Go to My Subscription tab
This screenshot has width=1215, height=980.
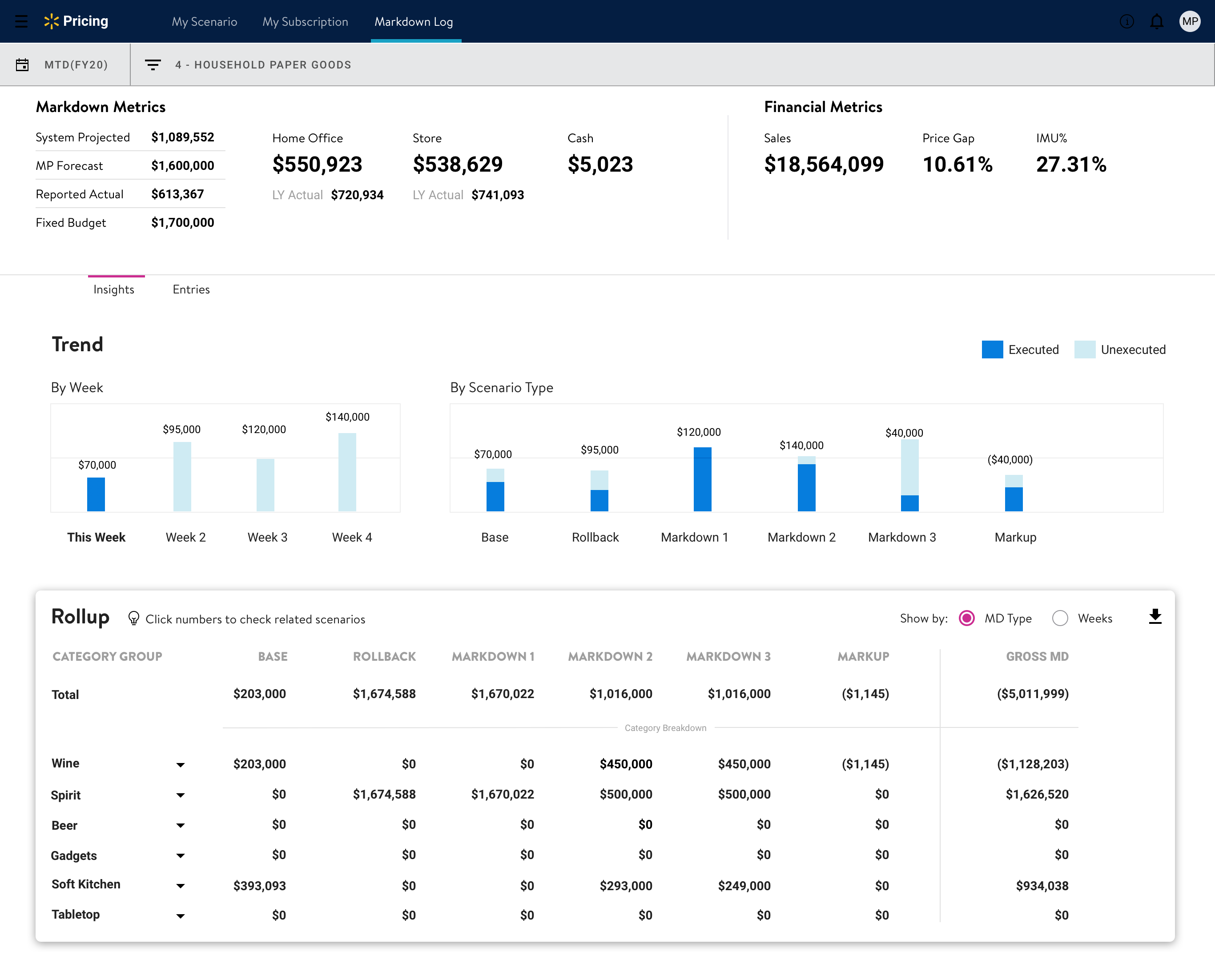[306, 21]
